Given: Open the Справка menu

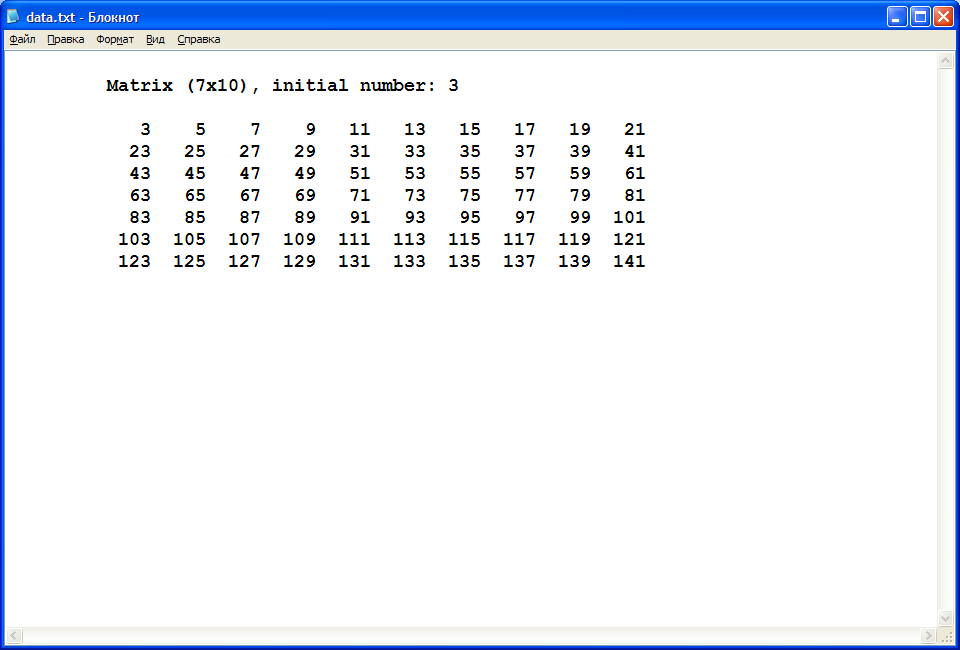Looking at the screenshot, I should (198, 40).
